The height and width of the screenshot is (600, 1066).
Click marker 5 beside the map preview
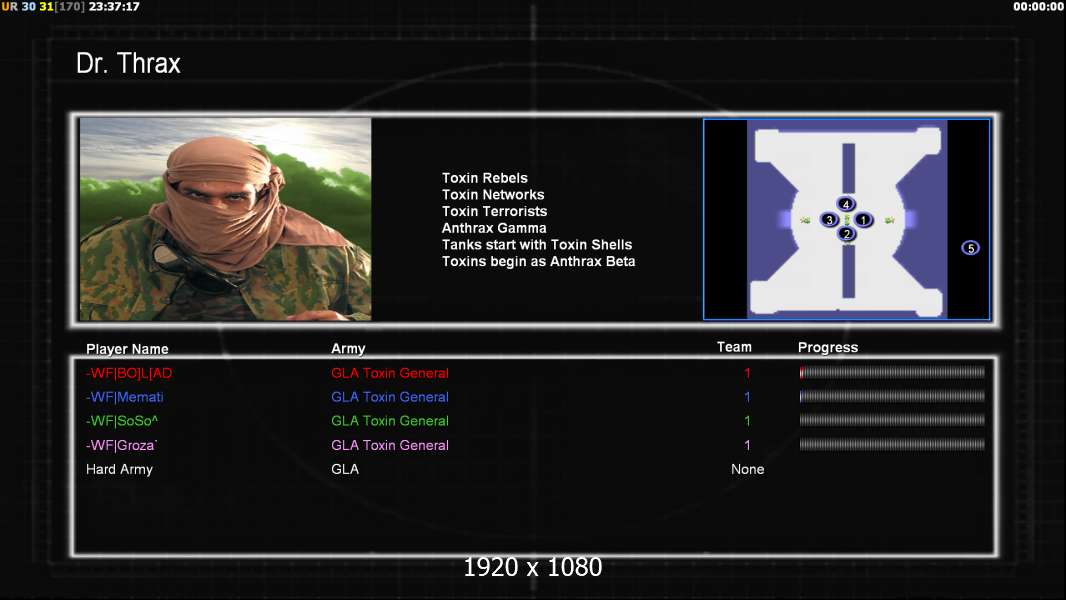pos(970,248)
